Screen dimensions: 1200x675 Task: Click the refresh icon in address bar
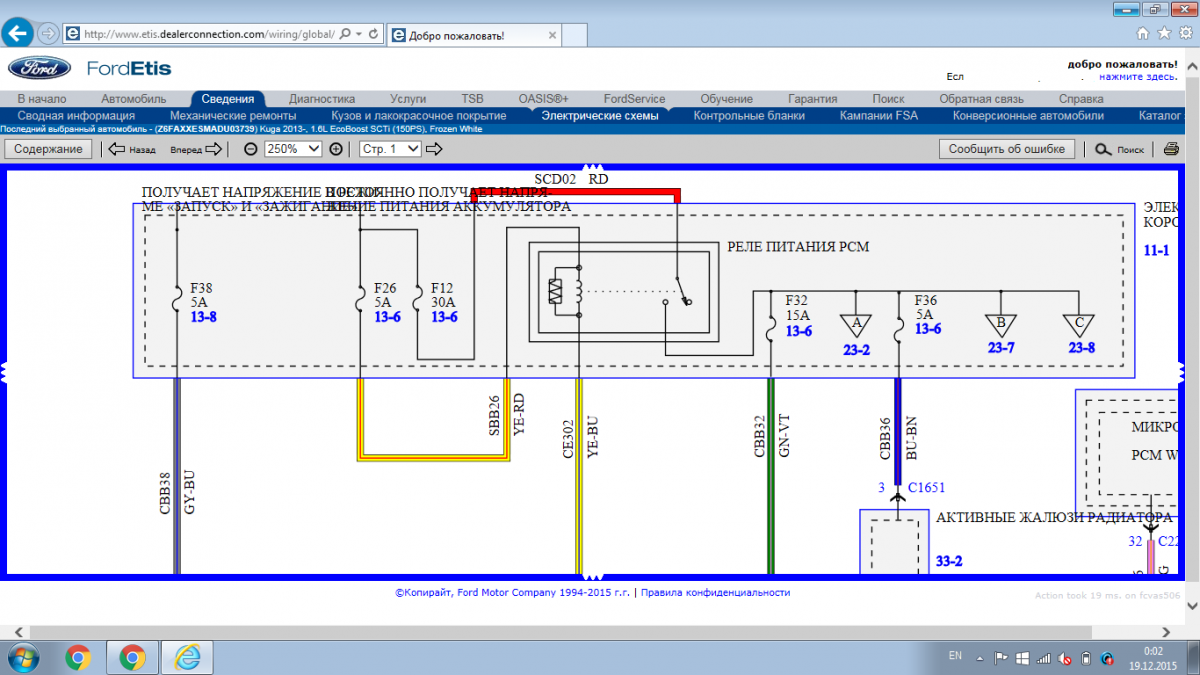[374, 34]
